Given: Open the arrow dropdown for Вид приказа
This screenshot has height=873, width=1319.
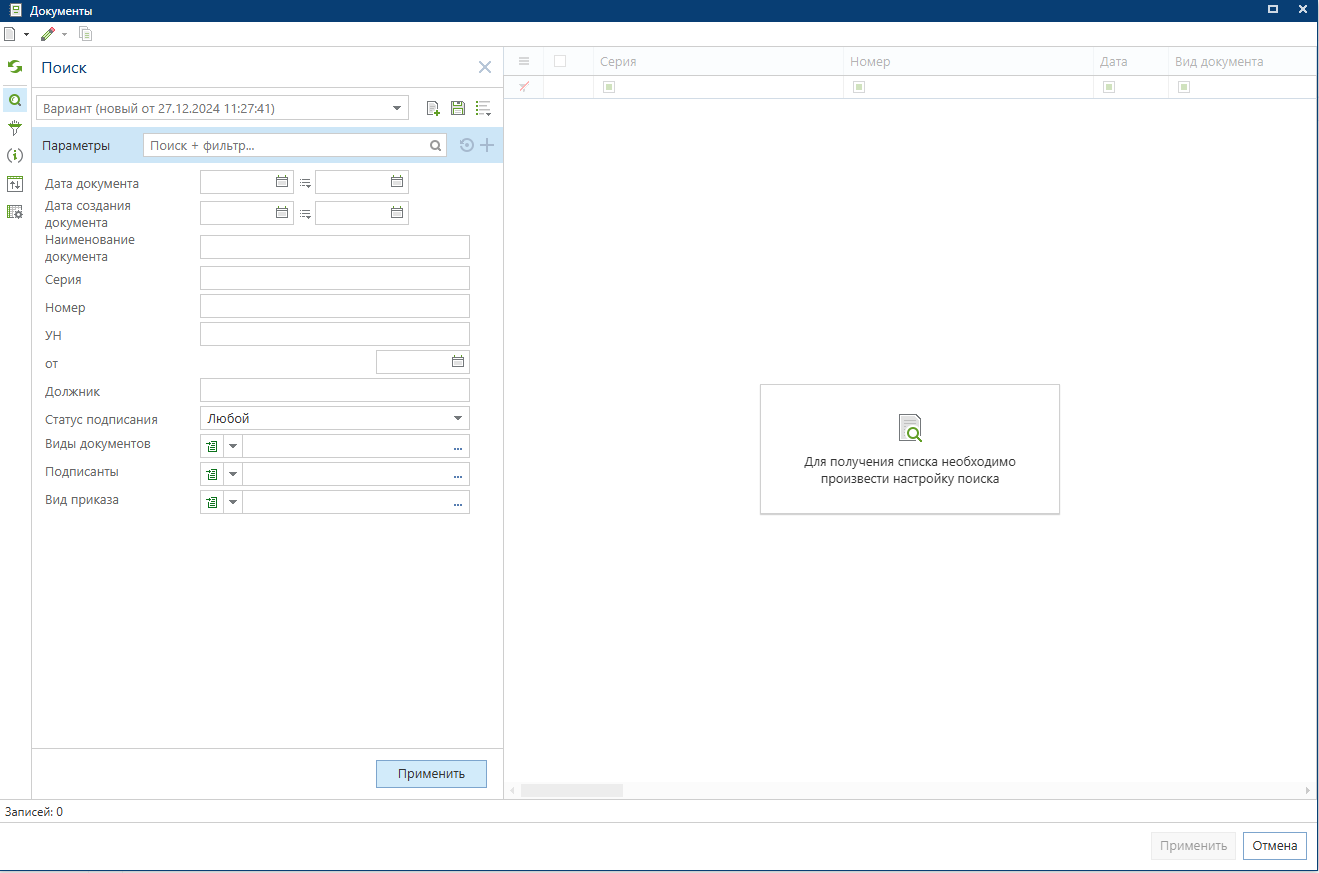Looking at the screenshot, I should pyautogui.click(x=233, y=503).
